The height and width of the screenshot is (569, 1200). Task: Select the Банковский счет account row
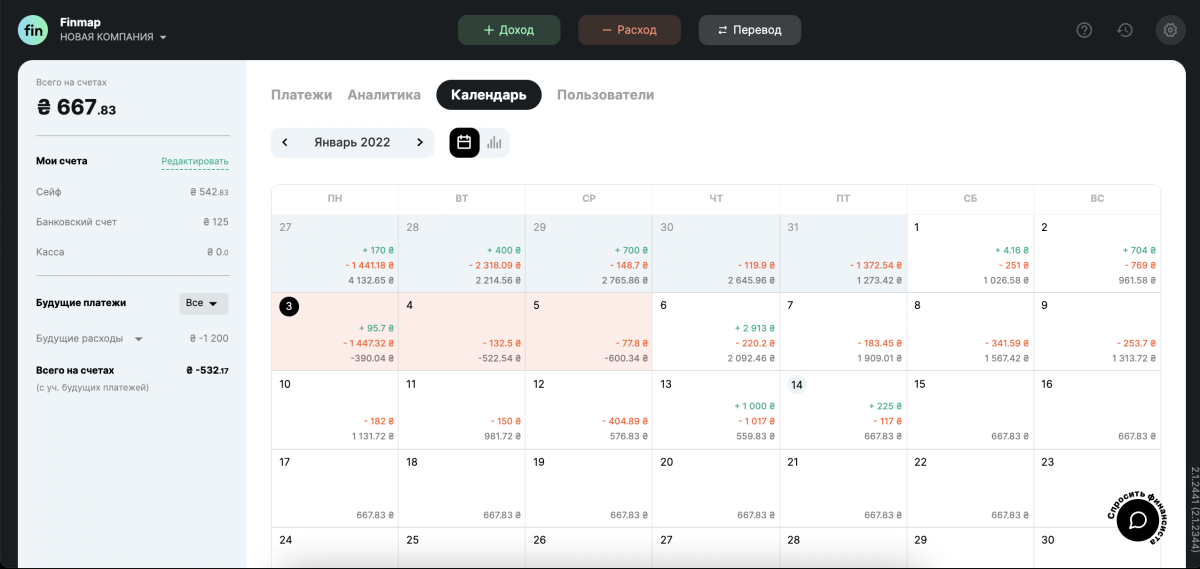click(132, 222)
